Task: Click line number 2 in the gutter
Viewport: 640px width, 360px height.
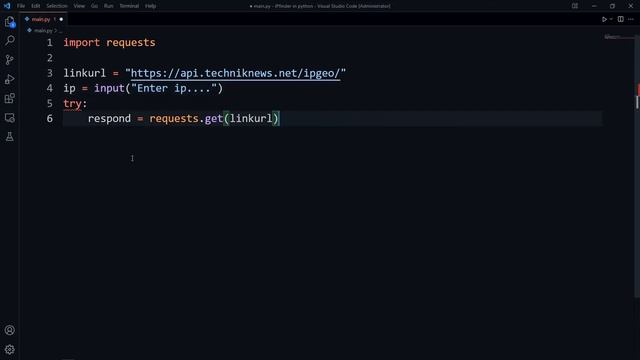Action: (49, 58)
